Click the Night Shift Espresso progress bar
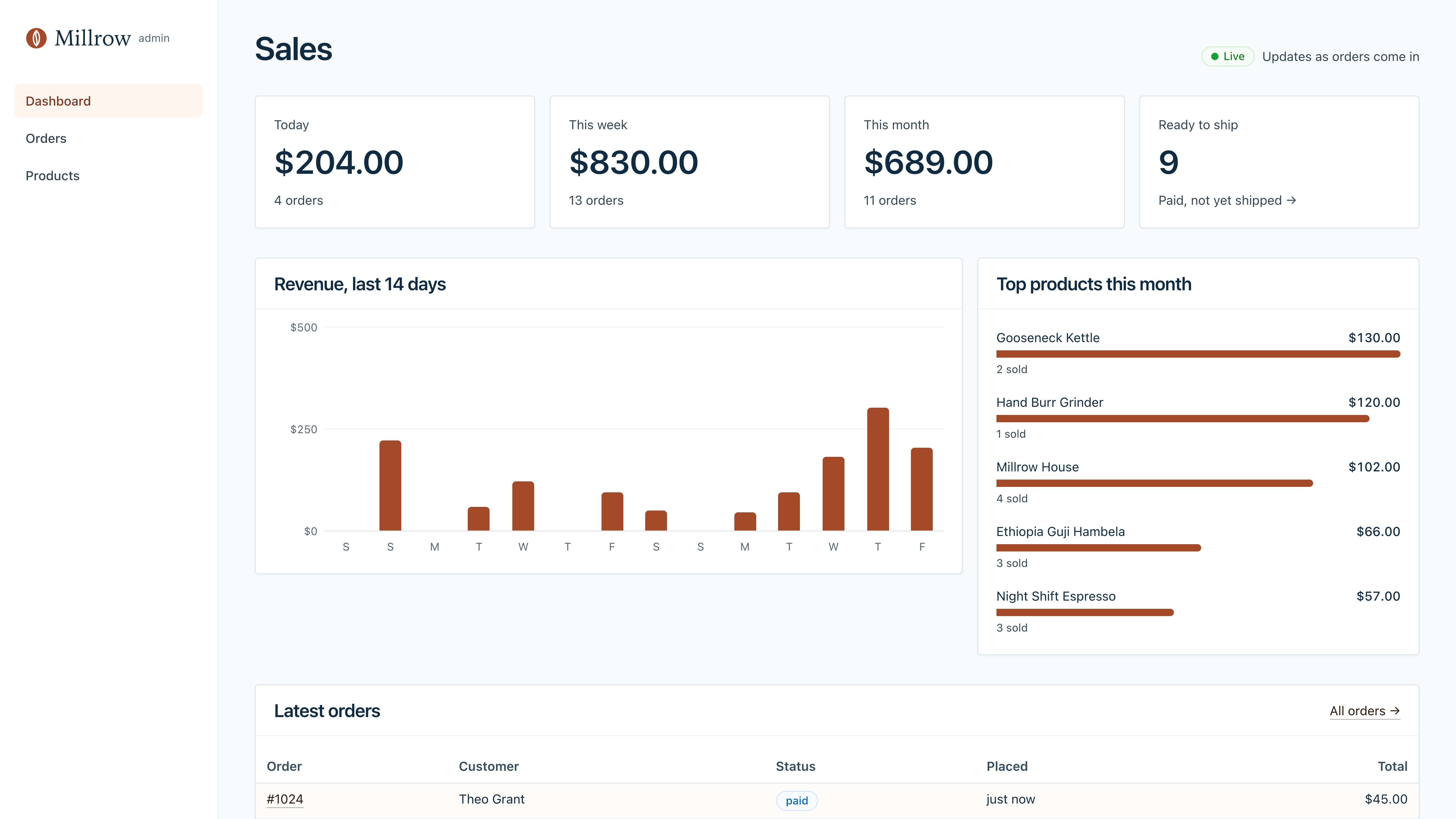Screen dimensions: 1456x819 coord(1085,612)
